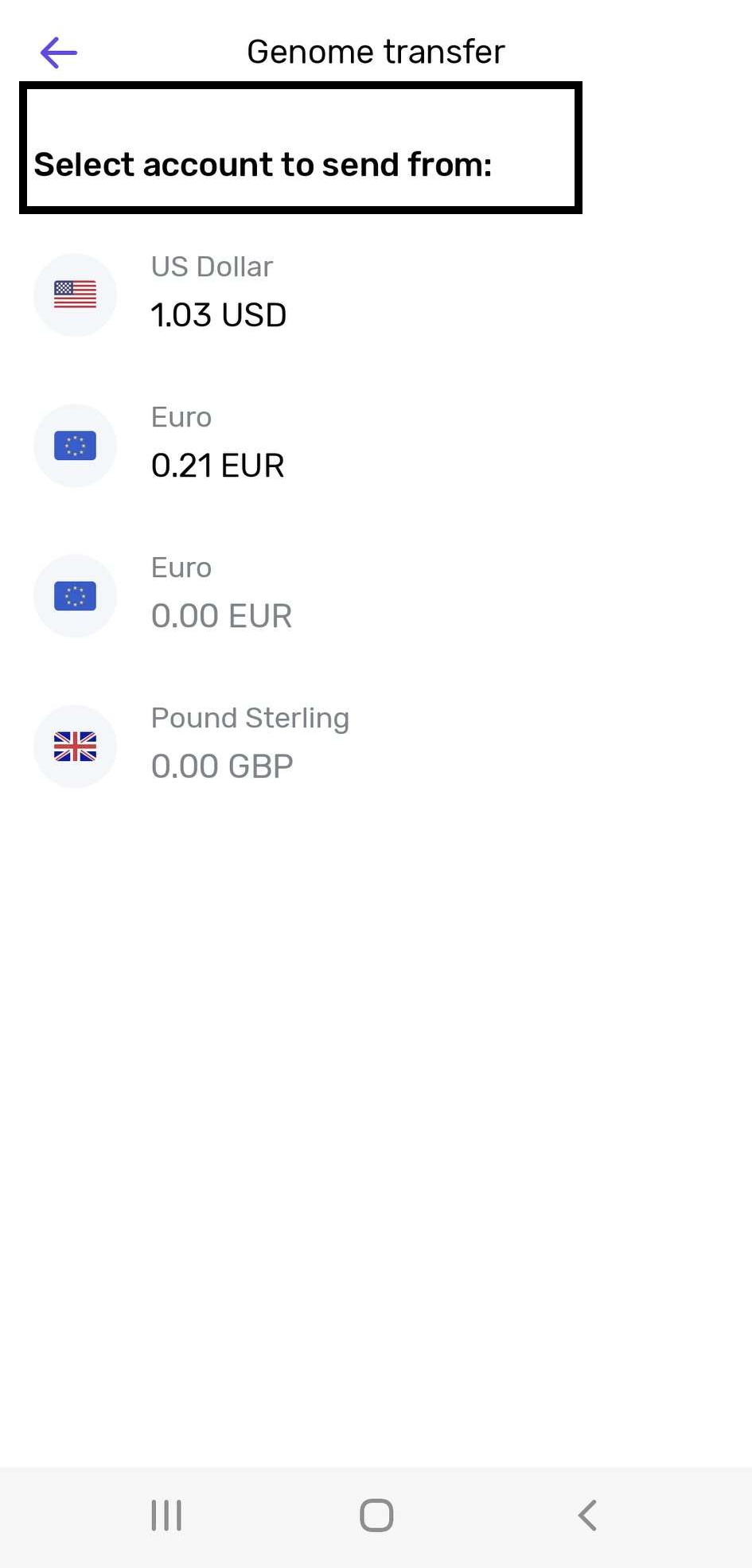This screenshot has height=1568, width=752.
Task: Pick the US Dollar account row
Action: coord(376,294)
